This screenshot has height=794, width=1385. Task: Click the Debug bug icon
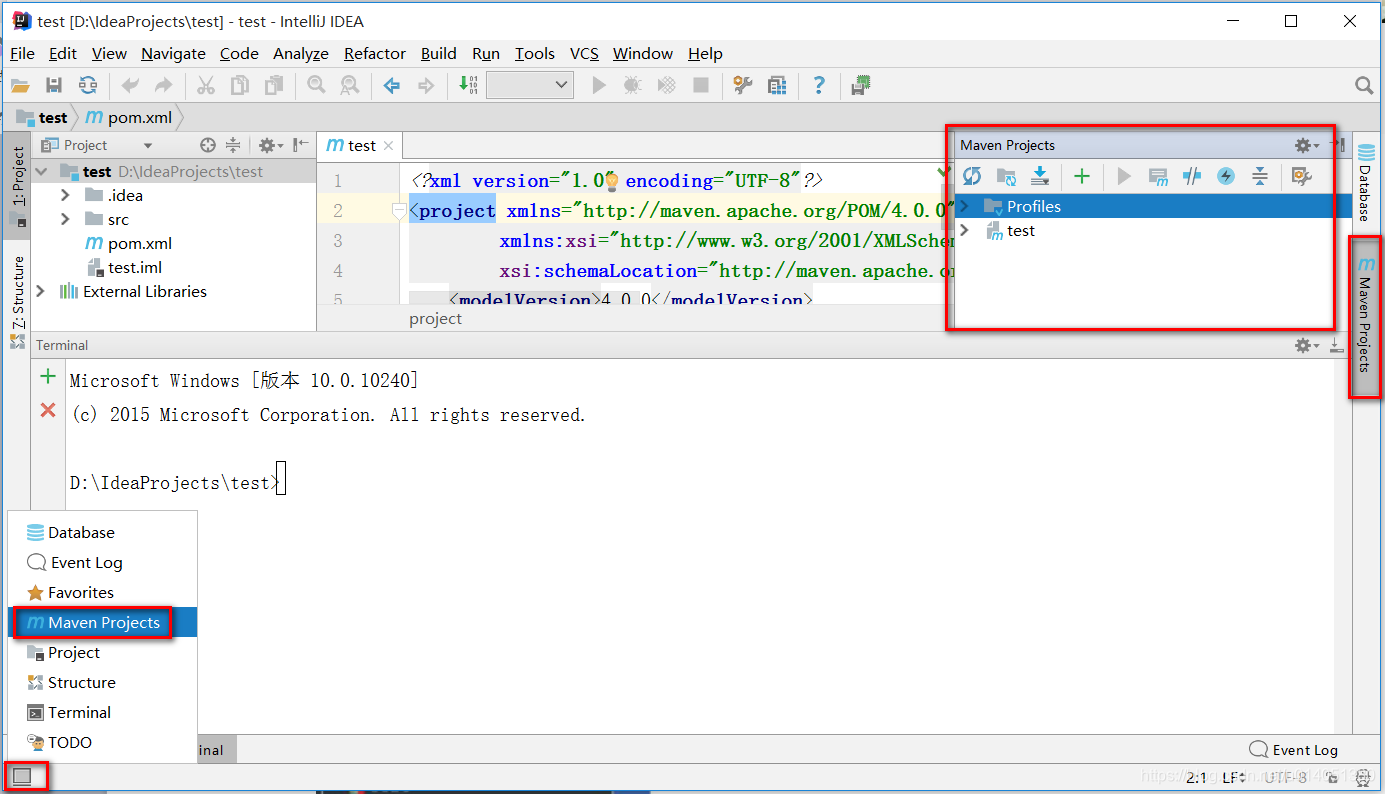tap(632, 86)
